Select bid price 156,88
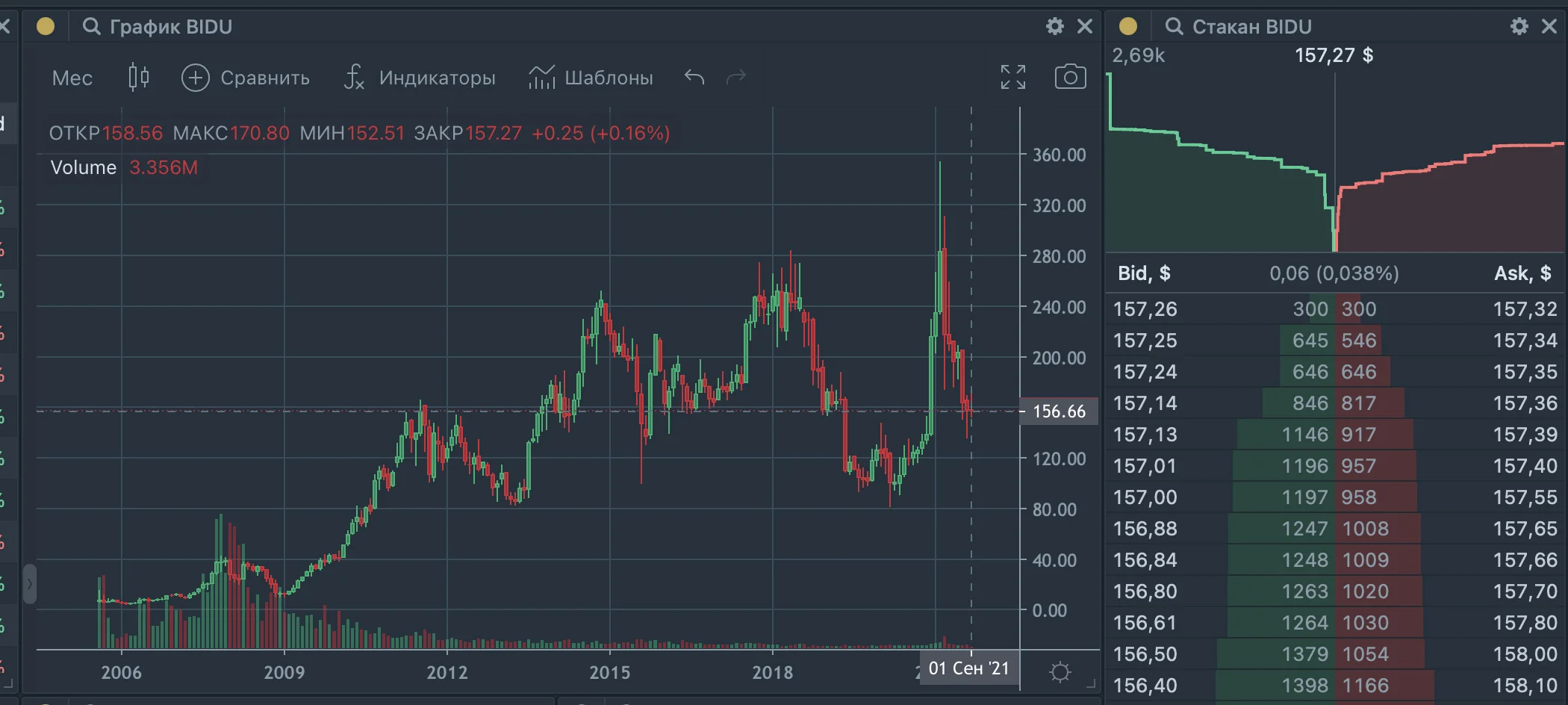The width and height of the screenshot is (1568, 705). pos(1145,529)
